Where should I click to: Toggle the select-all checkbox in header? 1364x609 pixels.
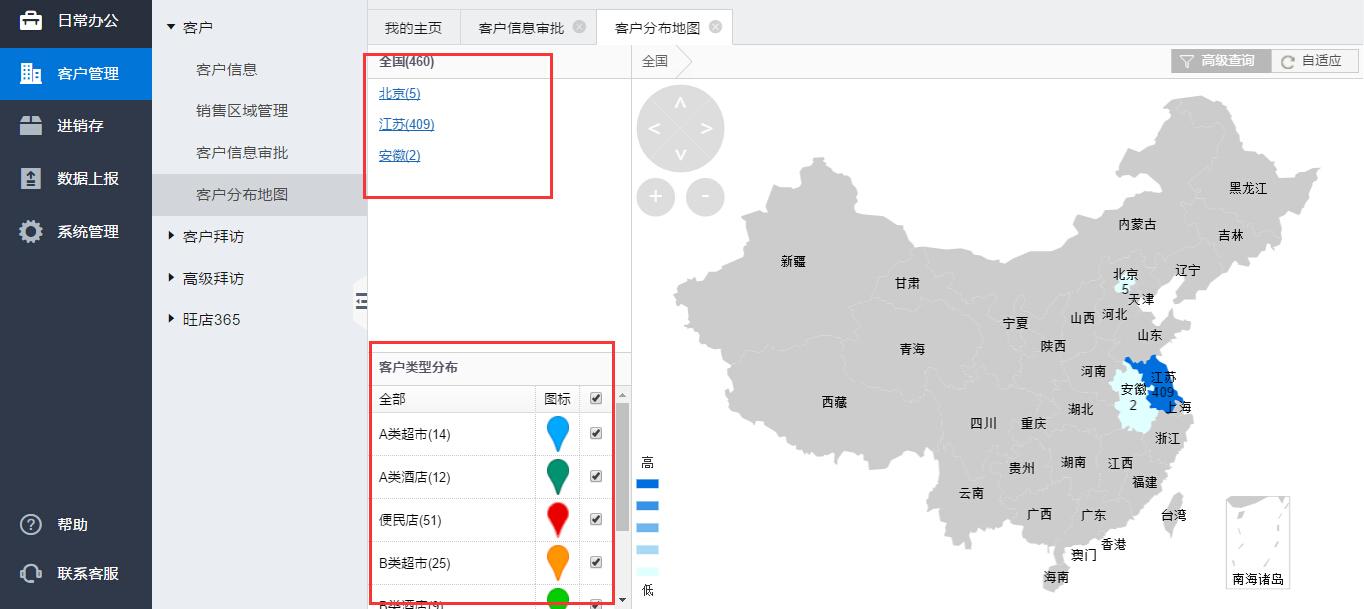click(596, 398)
